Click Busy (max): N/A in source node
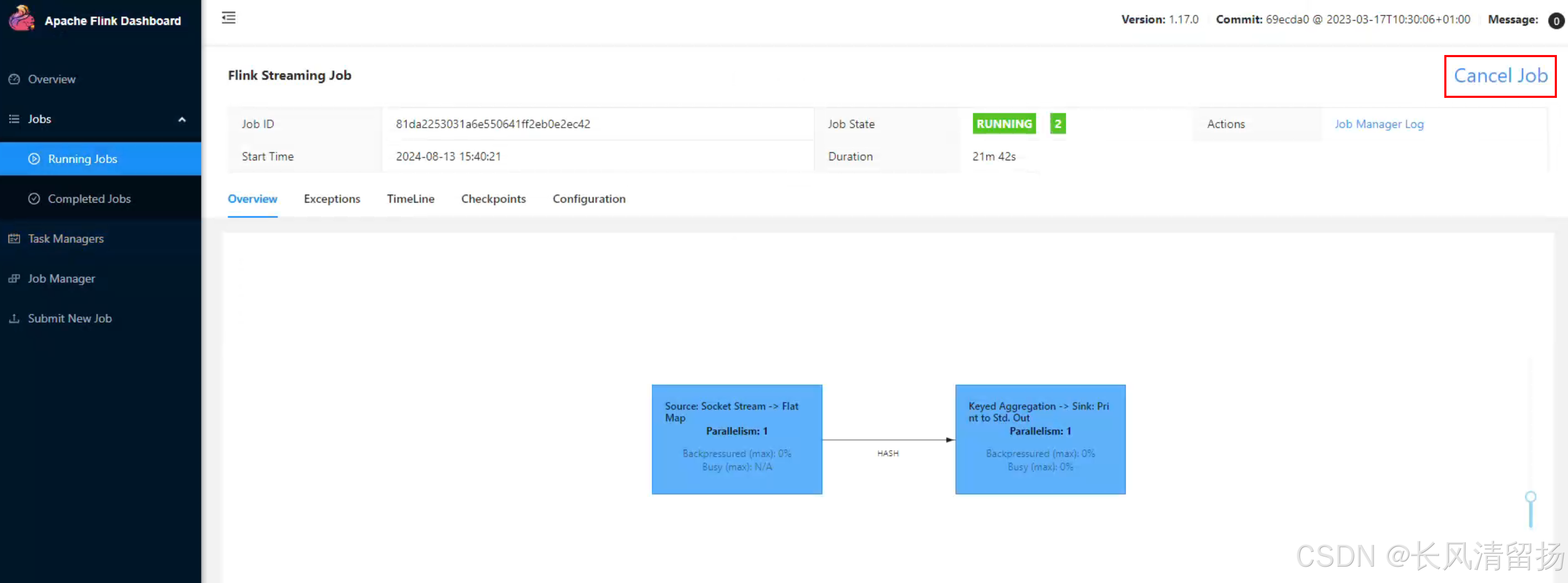 [x=737, y=467]
